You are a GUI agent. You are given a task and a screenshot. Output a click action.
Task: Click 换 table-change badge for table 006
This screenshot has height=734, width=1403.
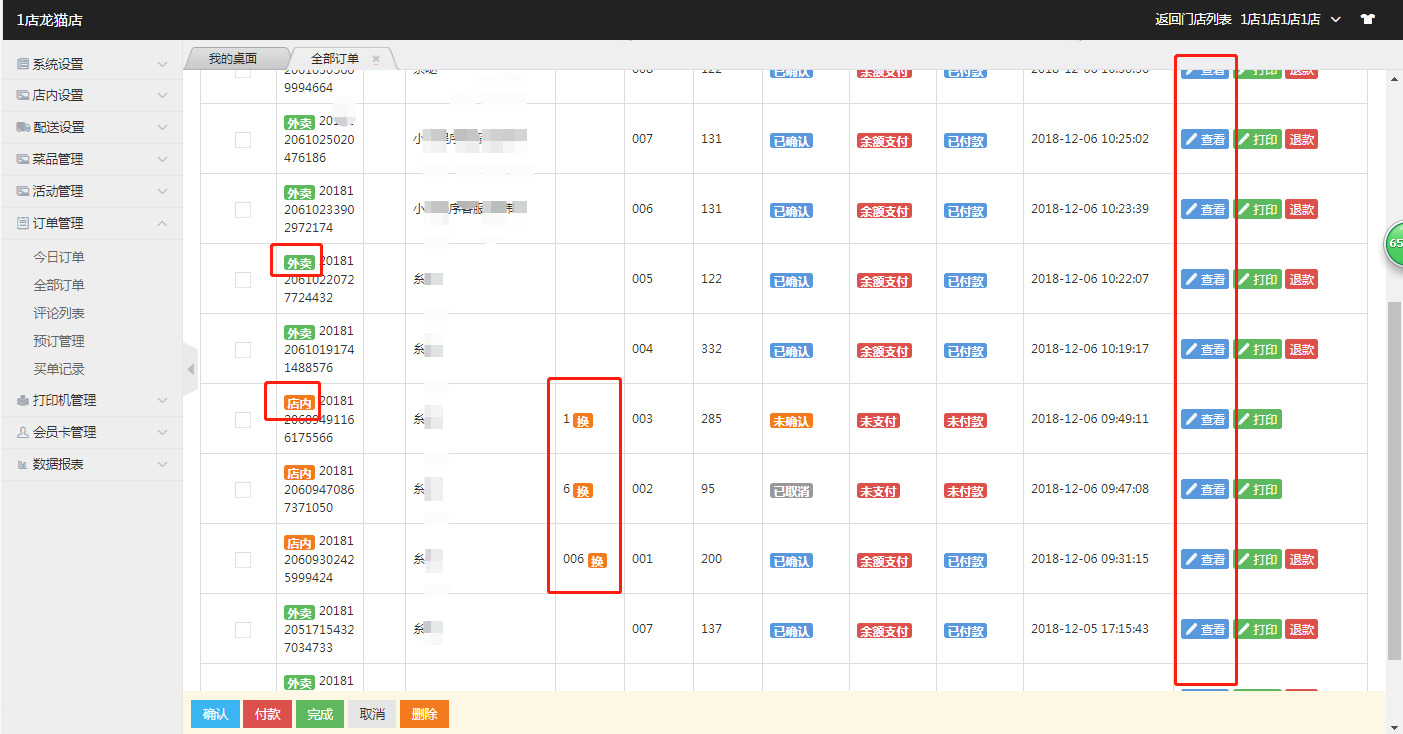[597, 561]
